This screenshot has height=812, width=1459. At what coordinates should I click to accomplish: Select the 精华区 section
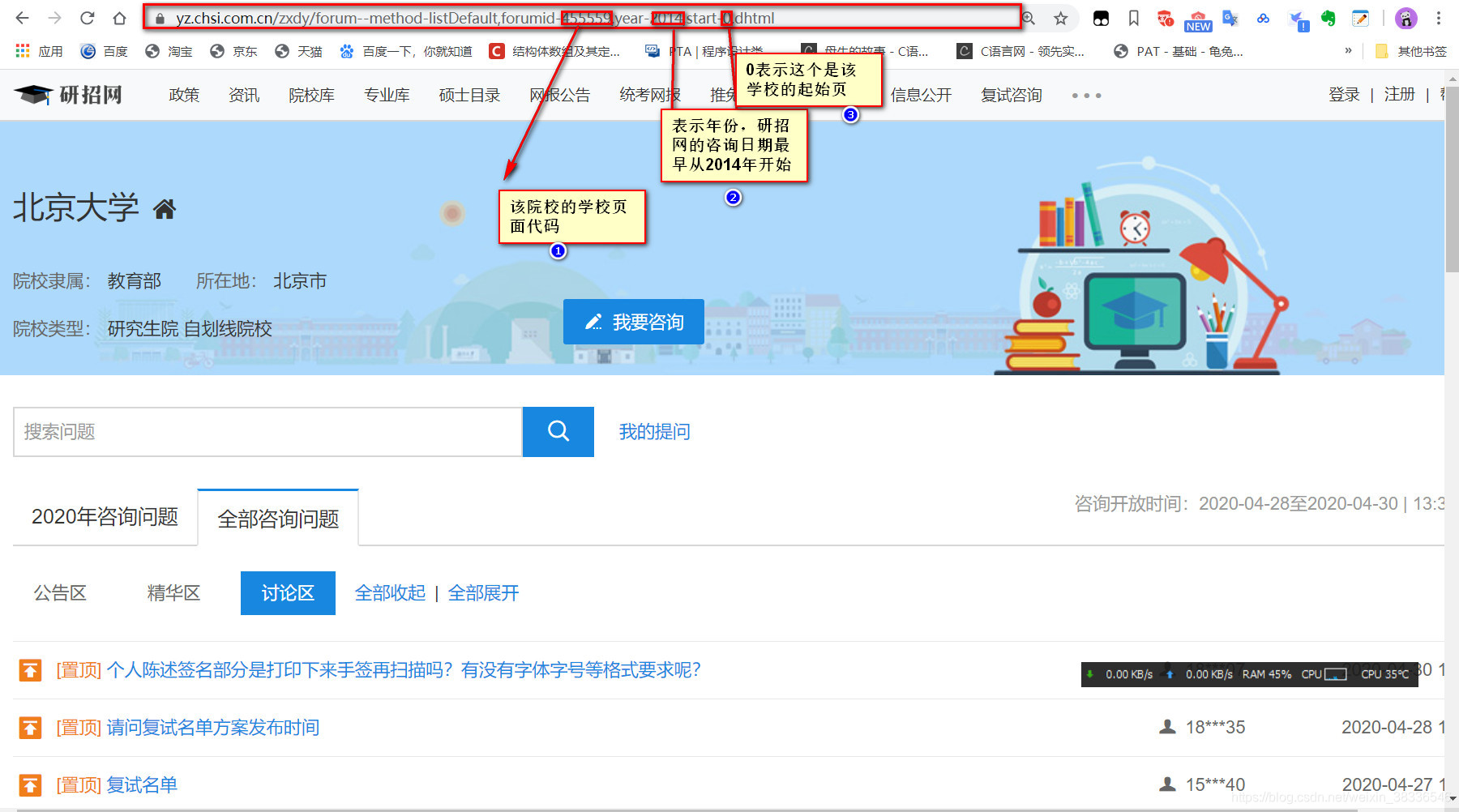pos(173,593)
